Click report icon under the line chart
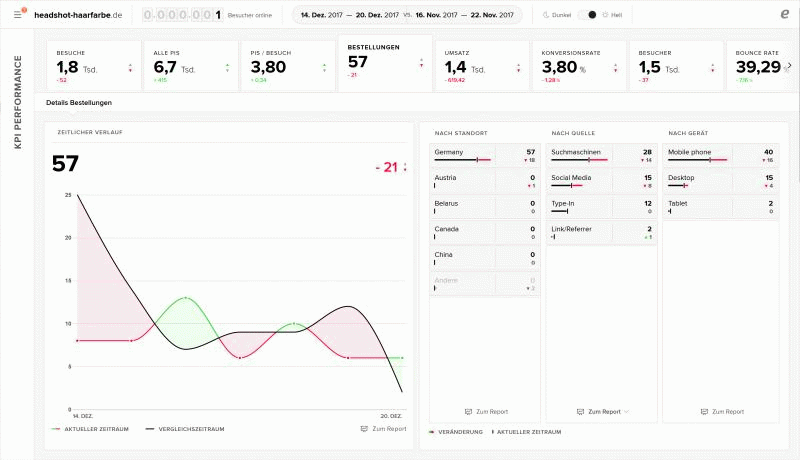The image size is (800, 460). tap(364, 428)
